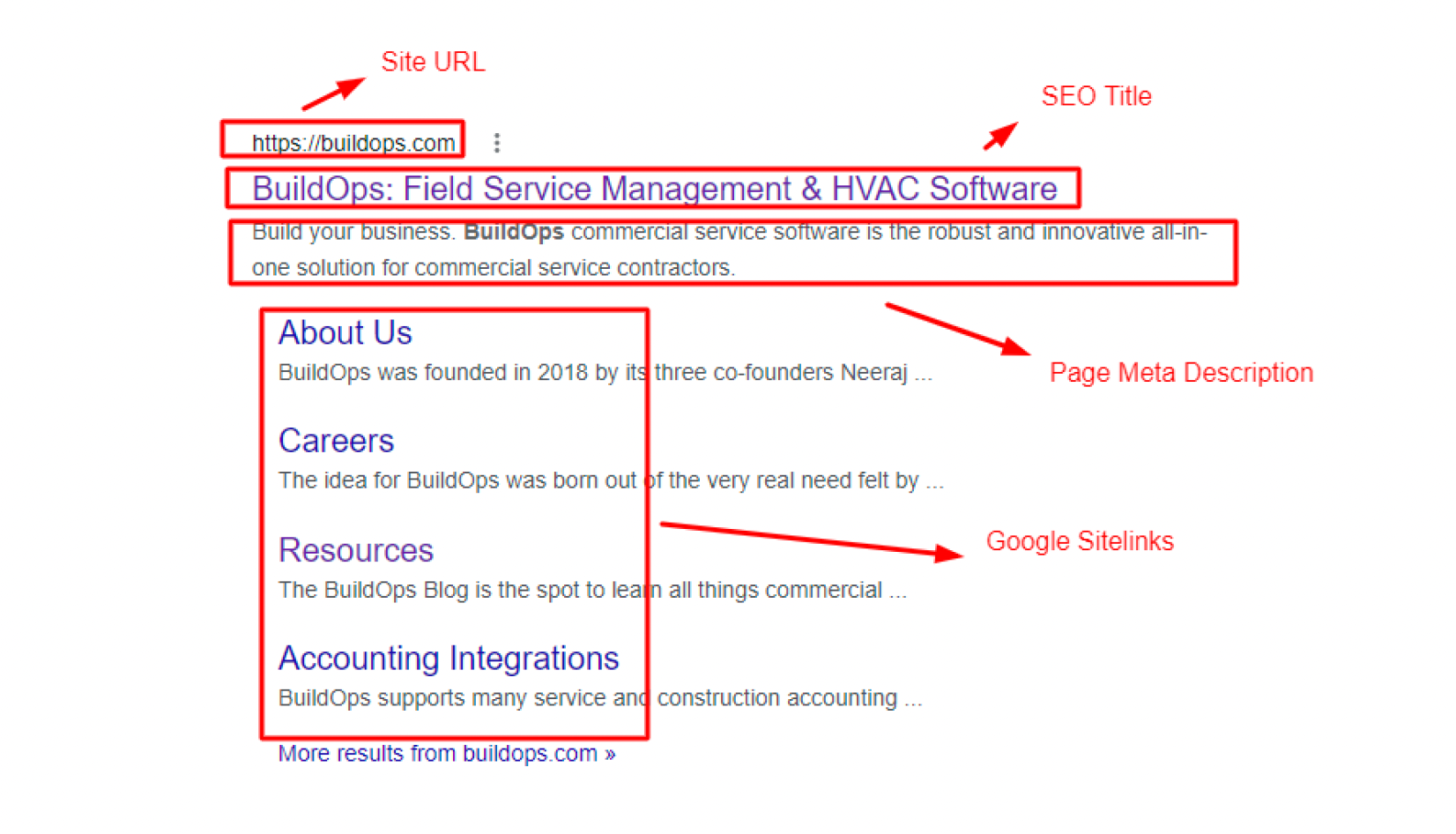
Task: Click the three-dot menu beside buildops.com URL
Action: click(x=497, y=143)
